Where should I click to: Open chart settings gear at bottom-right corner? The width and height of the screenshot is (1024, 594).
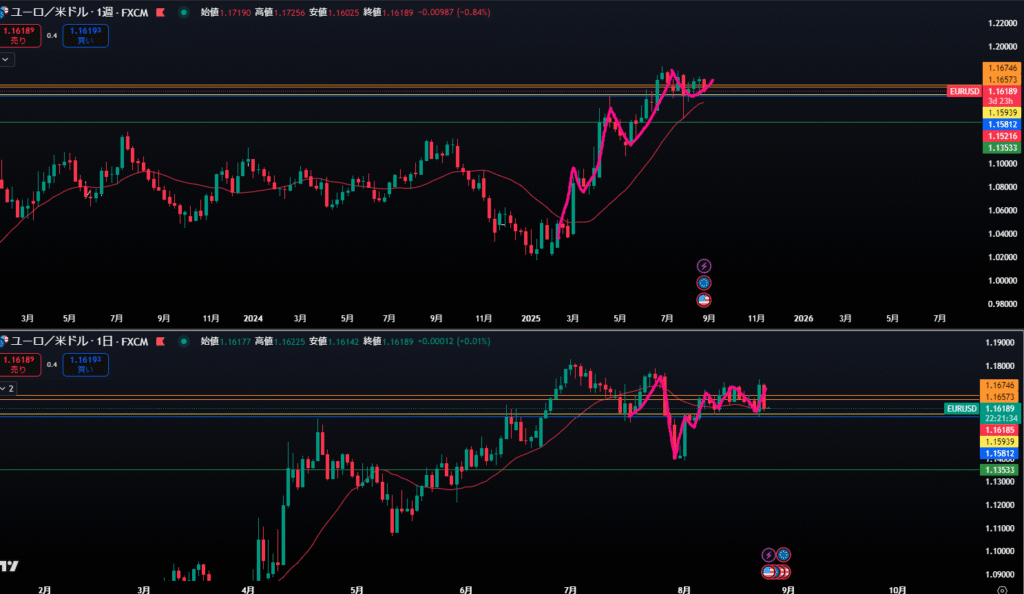point(1002,590)
